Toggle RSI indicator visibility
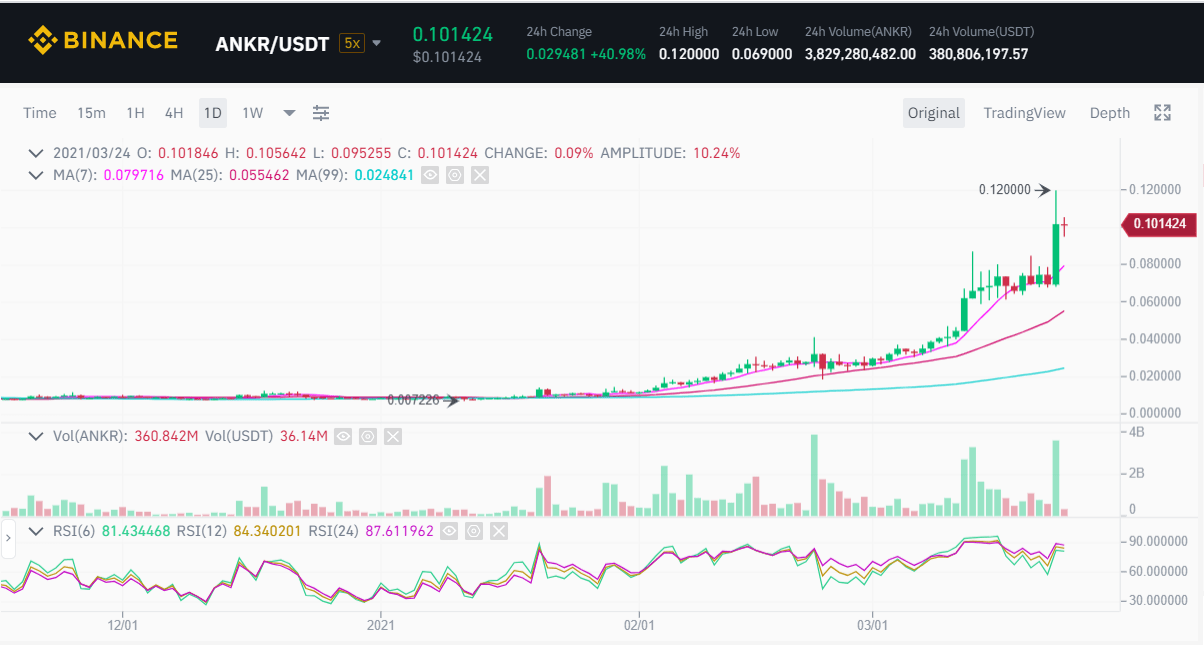 [449, 530]
